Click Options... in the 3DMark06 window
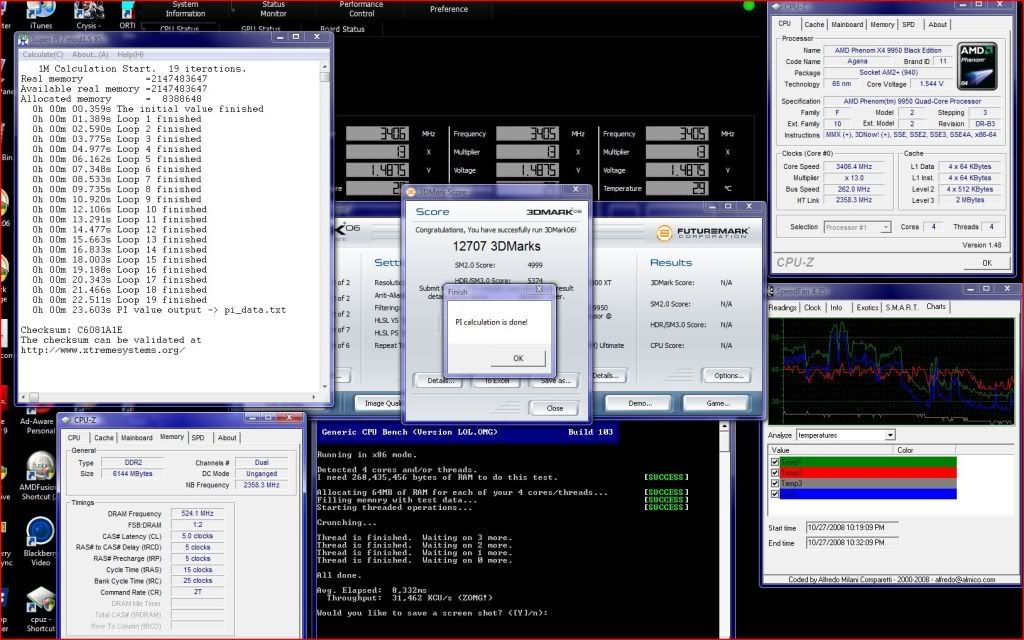Image resolution: width=1024 pixels, height=640 pixels. click(x=728, y=376)
